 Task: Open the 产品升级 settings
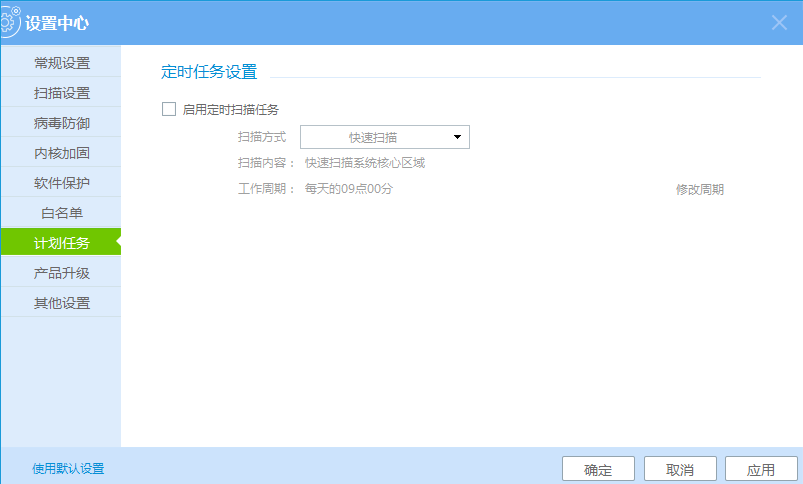pos(61,273)
